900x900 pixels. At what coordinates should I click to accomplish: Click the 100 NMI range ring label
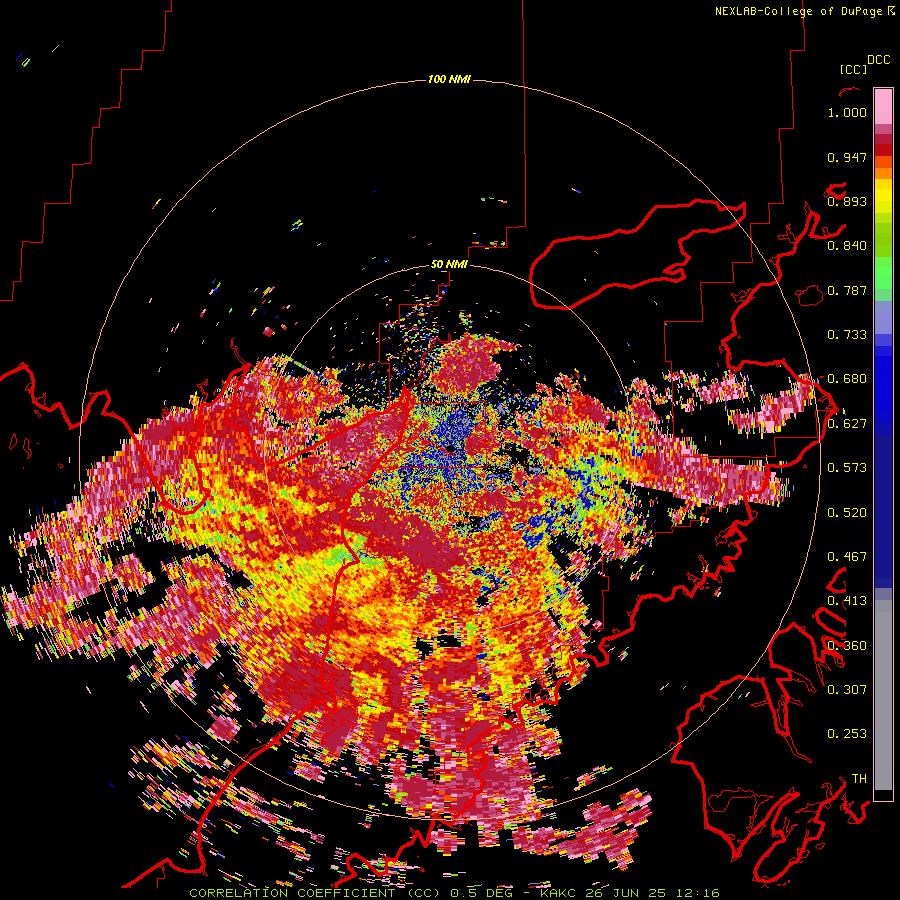tap(449, 79)
